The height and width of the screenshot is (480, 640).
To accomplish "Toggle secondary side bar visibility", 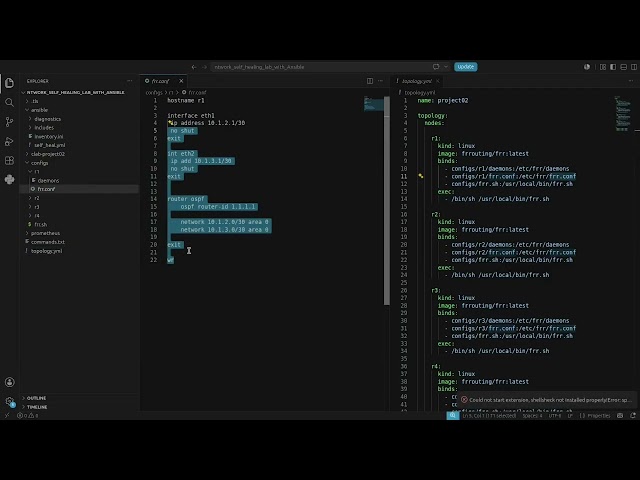I will tap(634, 67).
